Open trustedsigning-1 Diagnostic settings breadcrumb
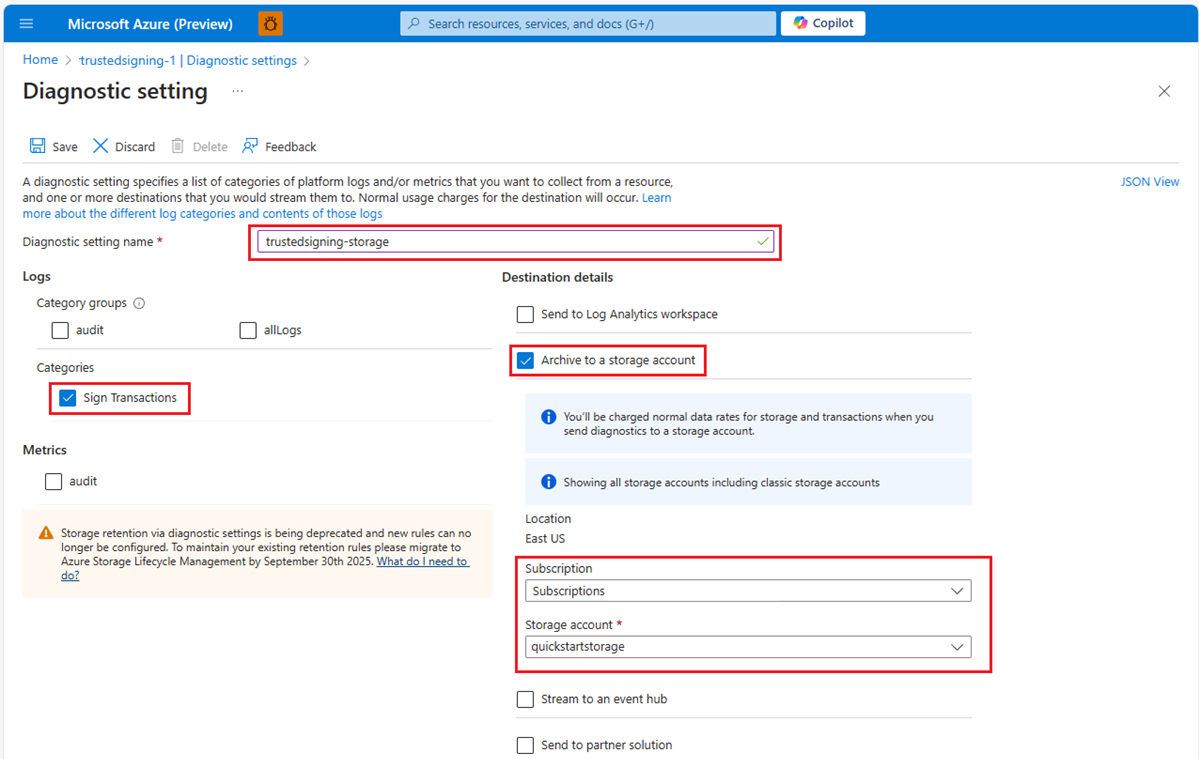Image resolution: width=1199 pixels, height=759 pixels. coord(188,60)
